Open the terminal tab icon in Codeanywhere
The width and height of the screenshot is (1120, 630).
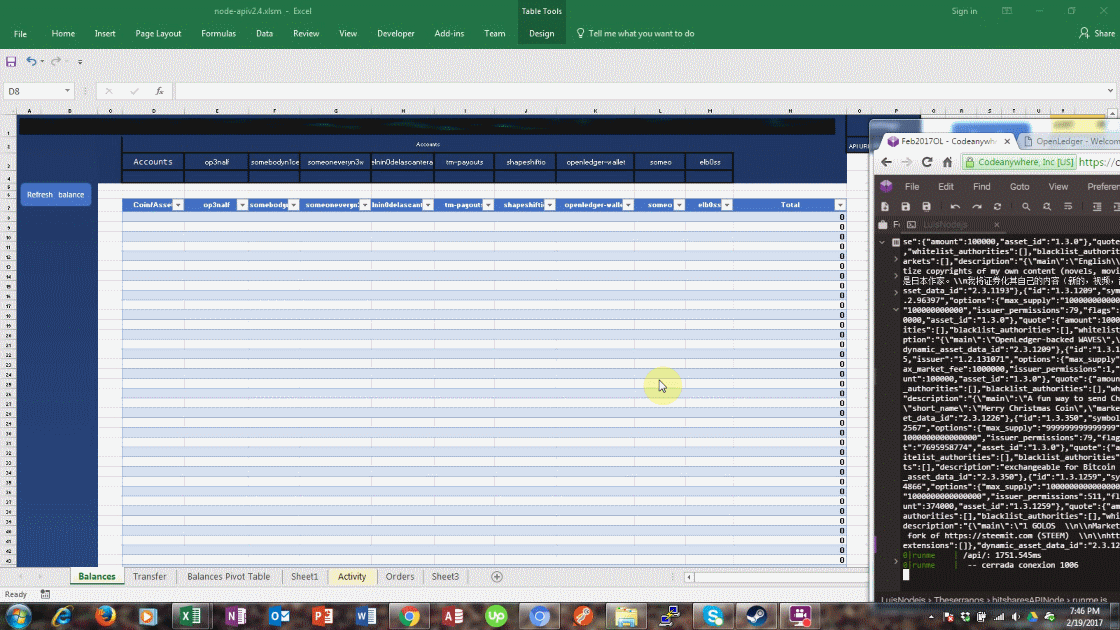click(x=911, y=224)
